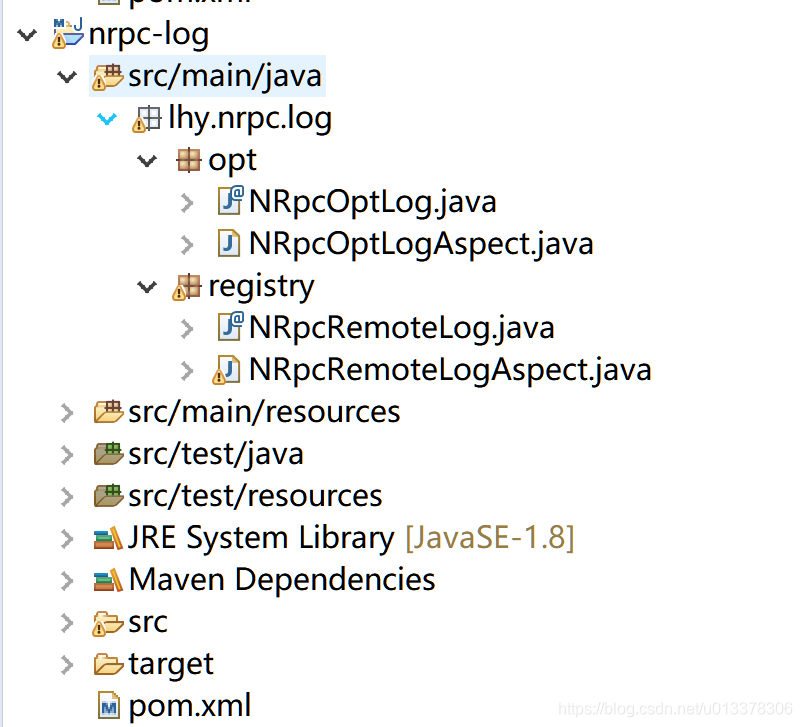This screenshot has width=802, height=727.
Task: Click the lhy.nrpc.log package icon
Action: (x=147, y=119)
